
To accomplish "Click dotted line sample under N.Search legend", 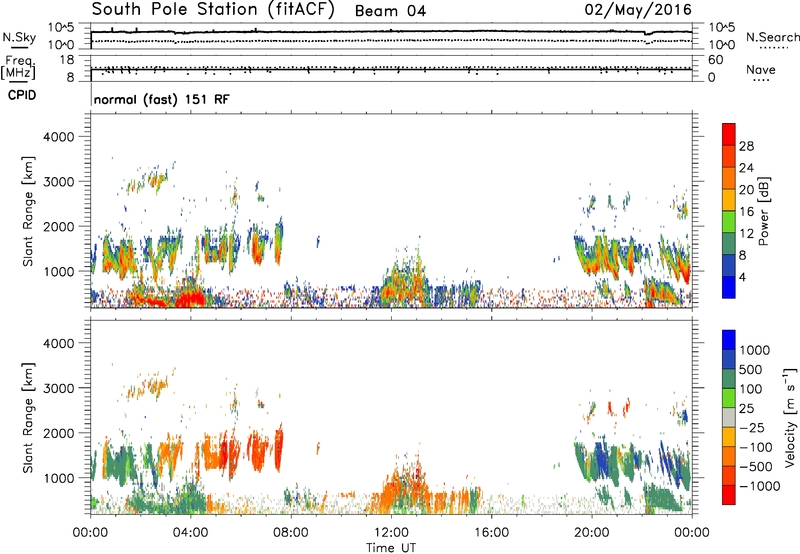I will (x=774, y=48).
